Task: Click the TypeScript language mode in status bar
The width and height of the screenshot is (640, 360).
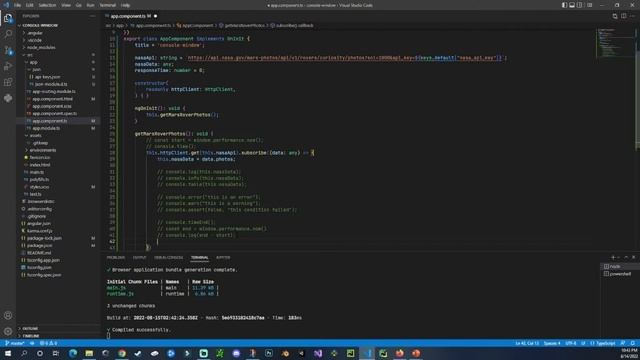Action: click(603, 343)
